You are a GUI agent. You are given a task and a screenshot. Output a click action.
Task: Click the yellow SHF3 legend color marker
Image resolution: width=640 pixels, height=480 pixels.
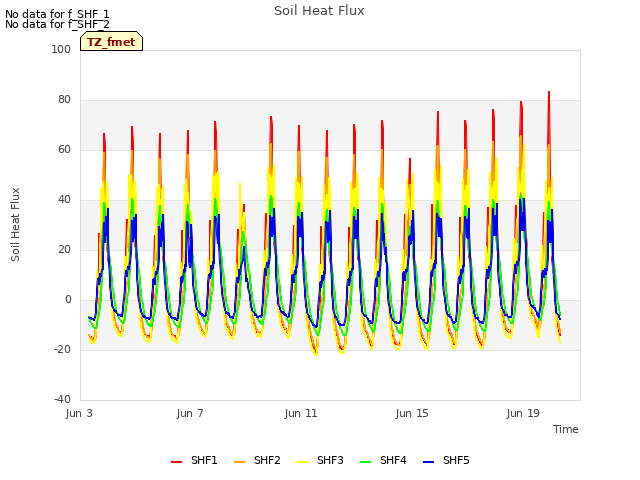(x=302, y=462)
